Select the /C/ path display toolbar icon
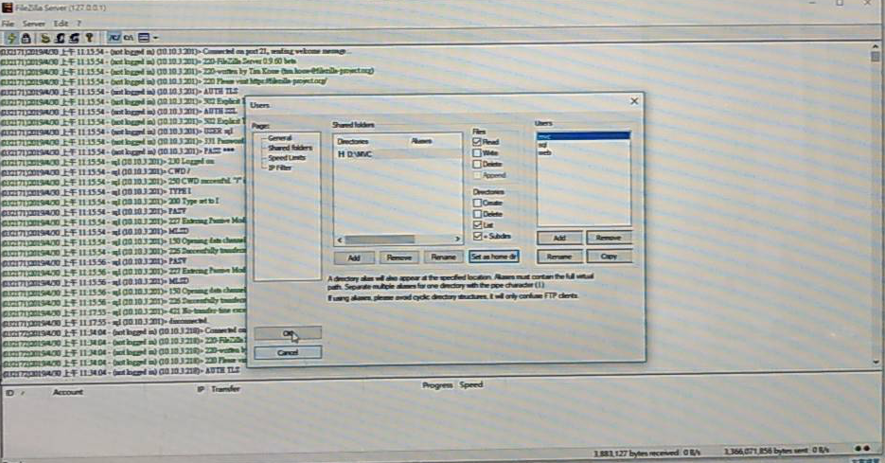This screenshot has width=885, height=463. pos(114,38)
